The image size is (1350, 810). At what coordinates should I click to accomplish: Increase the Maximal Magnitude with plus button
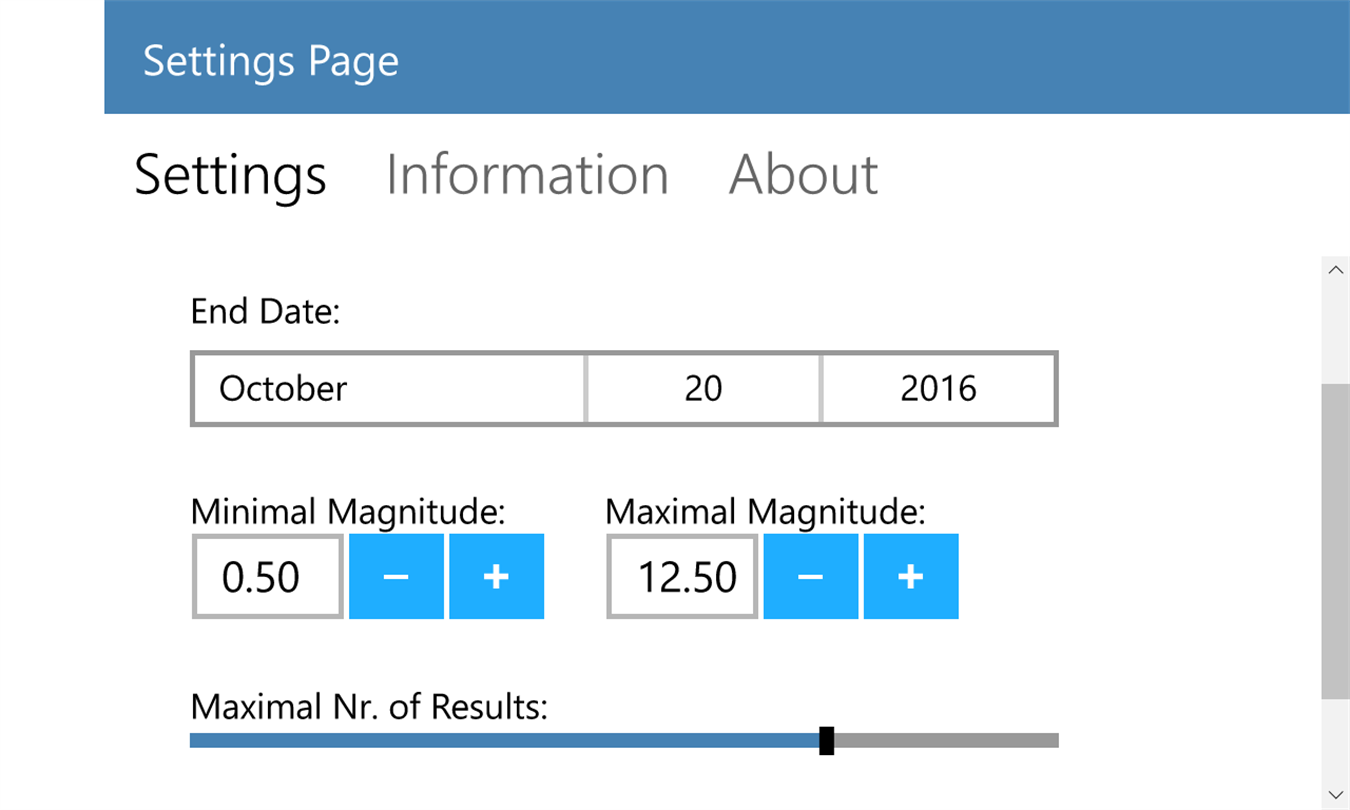[x=910, y=576]
